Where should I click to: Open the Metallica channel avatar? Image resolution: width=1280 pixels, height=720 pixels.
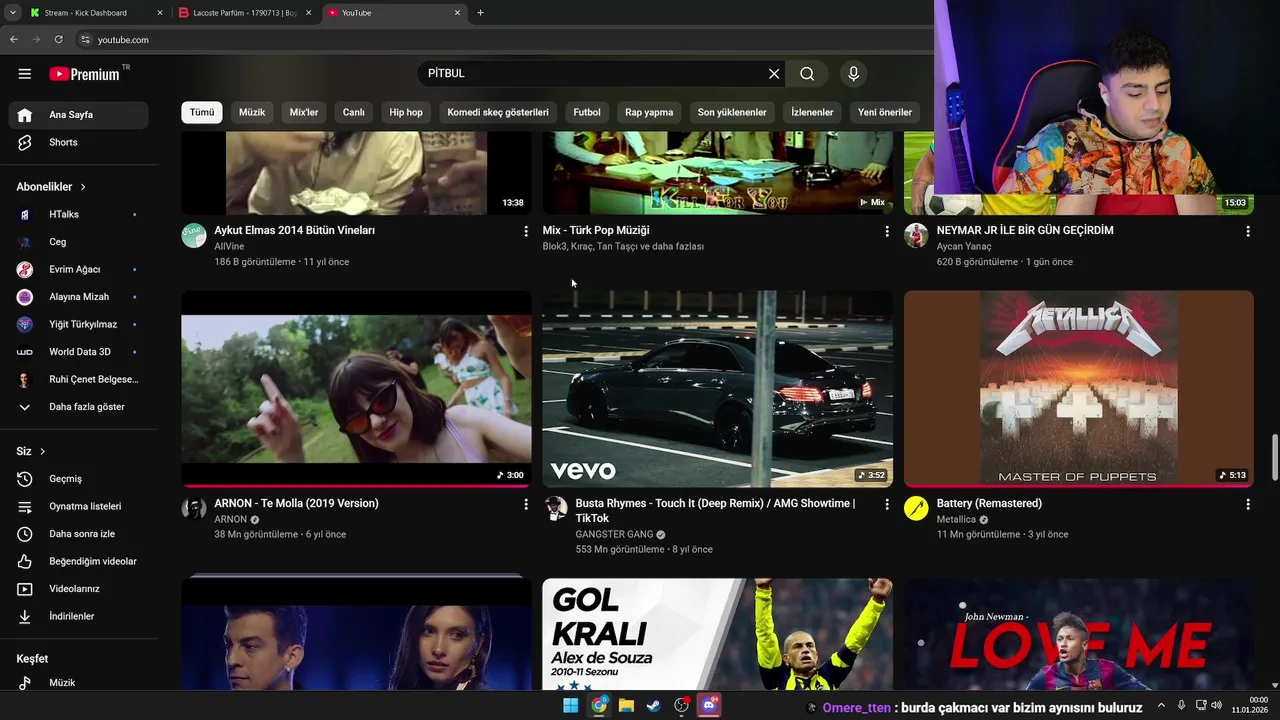(x=916, y=508)
